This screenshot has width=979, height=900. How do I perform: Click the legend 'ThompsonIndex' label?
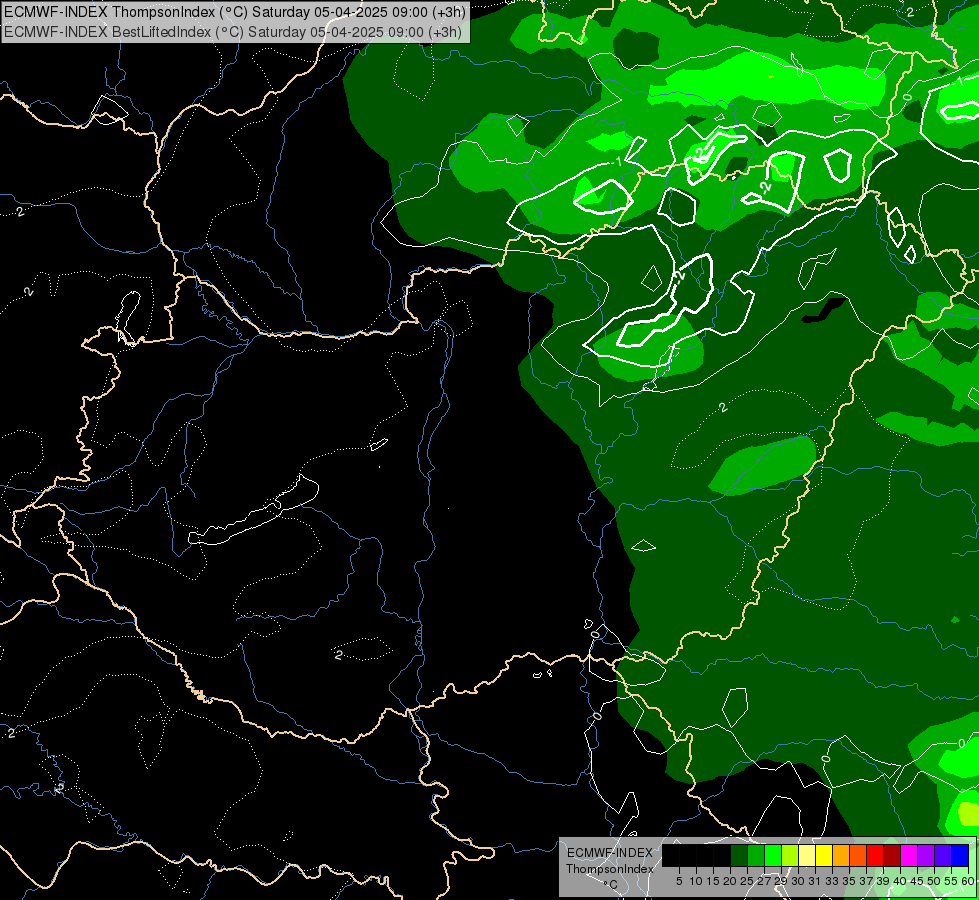click(610, 869)
